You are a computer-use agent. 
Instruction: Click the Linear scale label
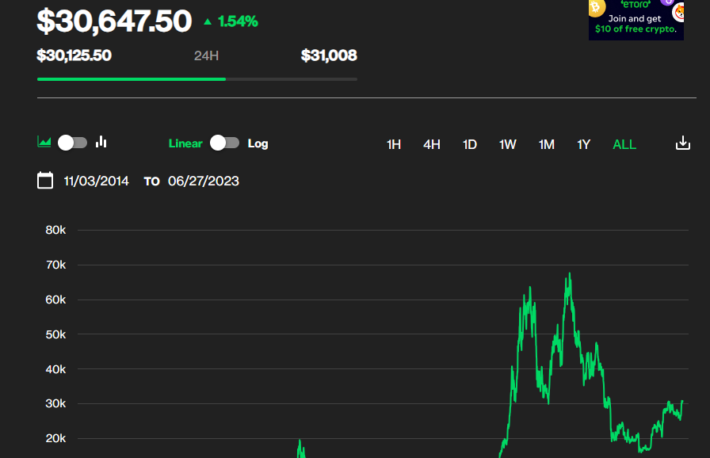click(x=185, y=144)
